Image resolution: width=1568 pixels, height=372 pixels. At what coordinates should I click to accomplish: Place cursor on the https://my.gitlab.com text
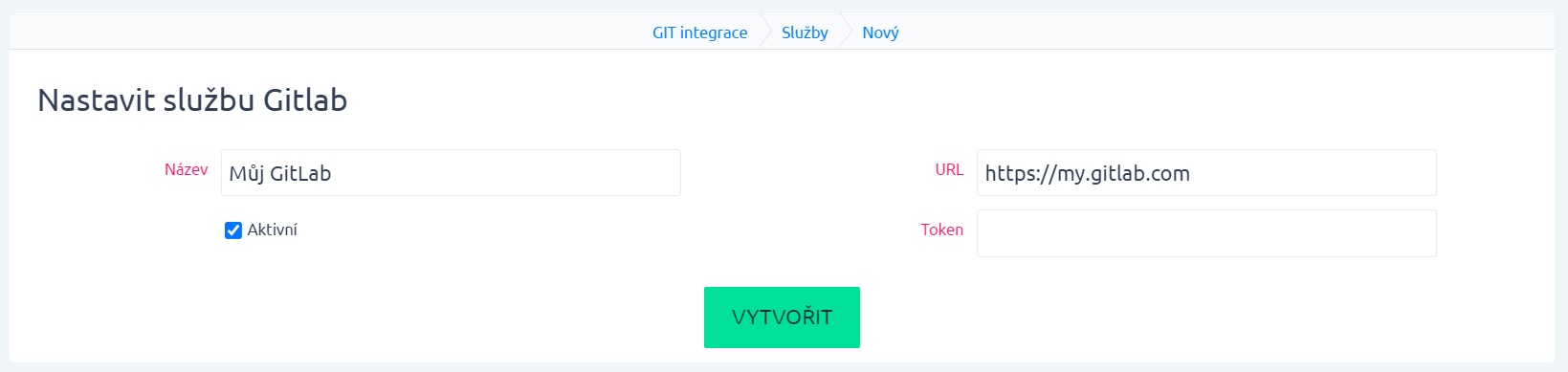(x=1088, y=174)
